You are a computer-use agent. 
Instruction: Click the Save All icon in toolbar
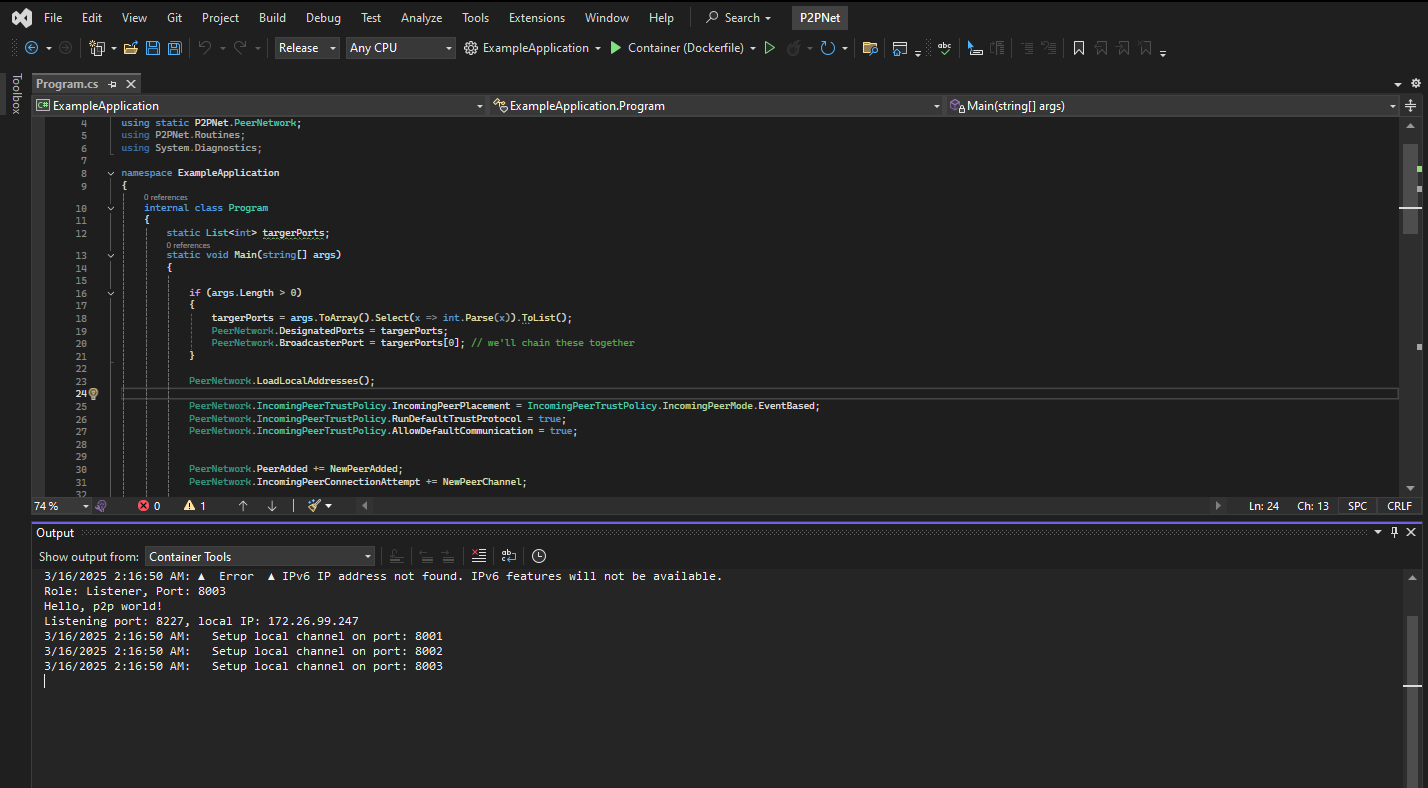[174, 48]
